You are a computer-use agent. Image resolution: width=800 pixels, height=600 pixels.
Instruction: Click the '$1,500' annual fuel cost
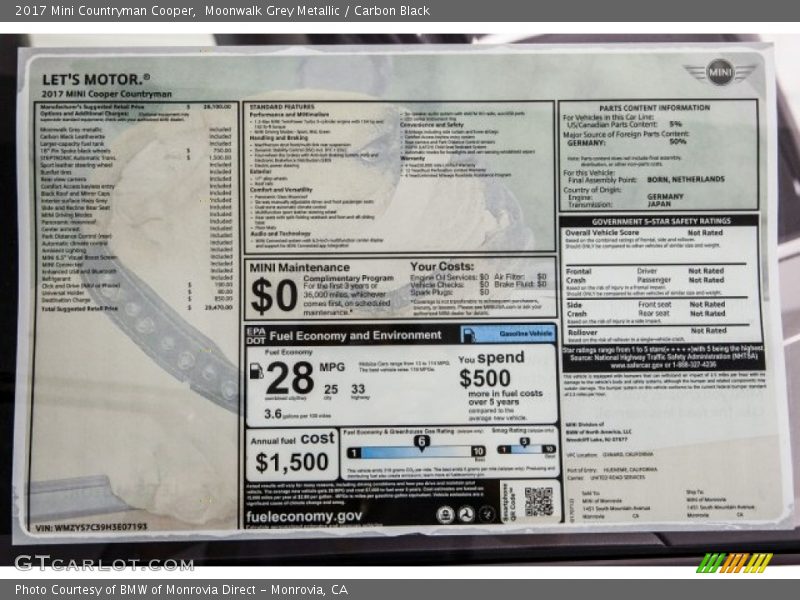pos(292,462)
